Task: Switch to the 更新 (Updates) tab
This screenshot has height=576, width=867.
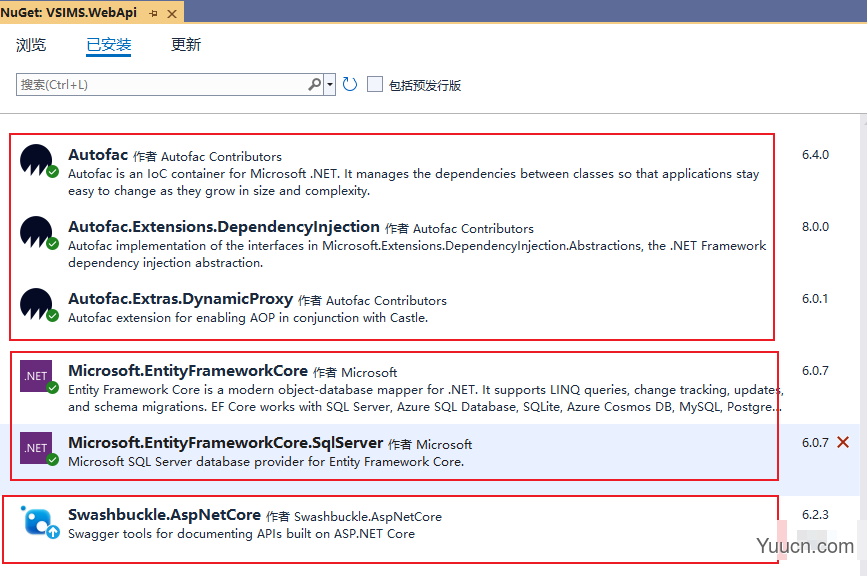Action: [x=186, y=45]
